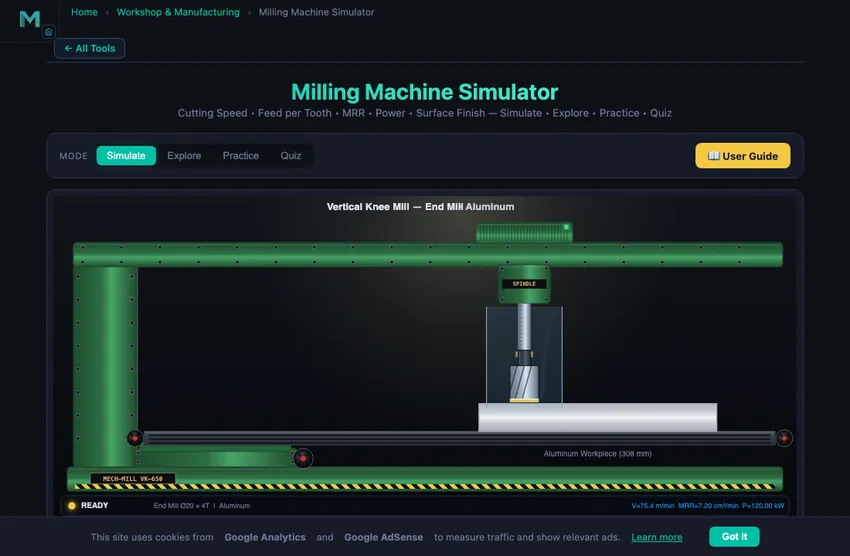Open the Home breadcrumb link

coord(84,12)
